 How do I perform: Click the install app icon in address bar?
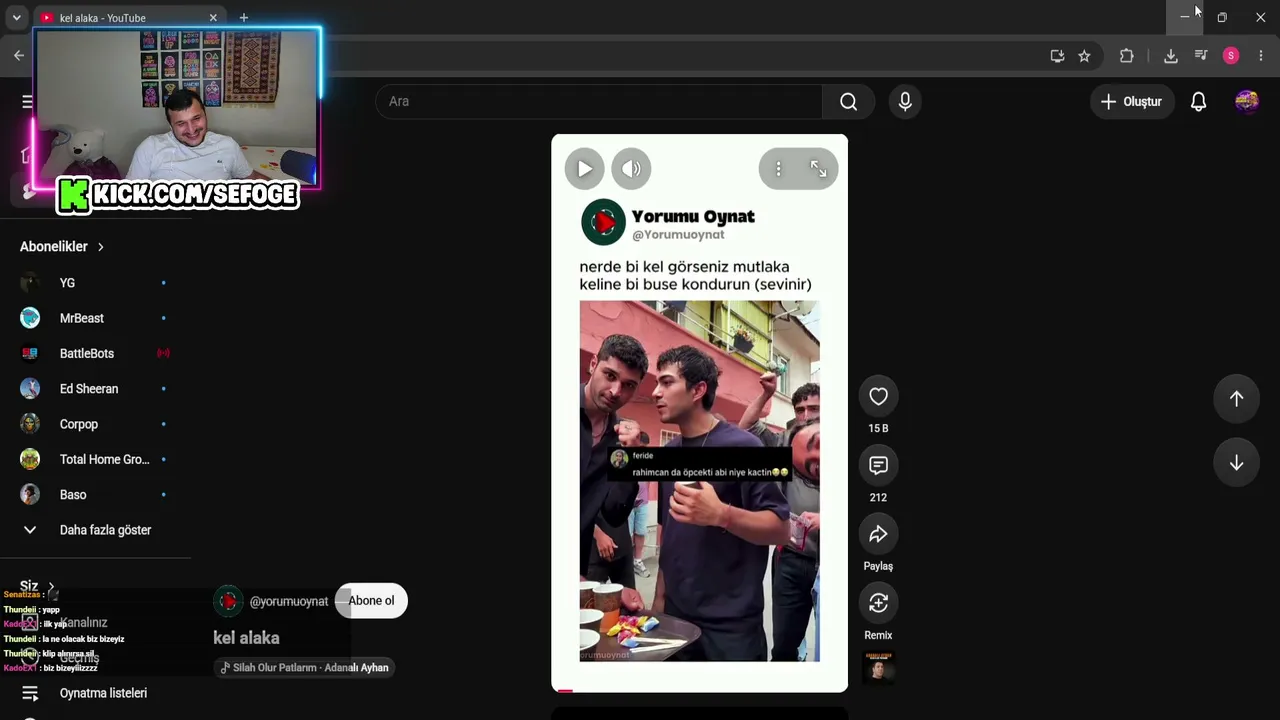(1057, 56)
